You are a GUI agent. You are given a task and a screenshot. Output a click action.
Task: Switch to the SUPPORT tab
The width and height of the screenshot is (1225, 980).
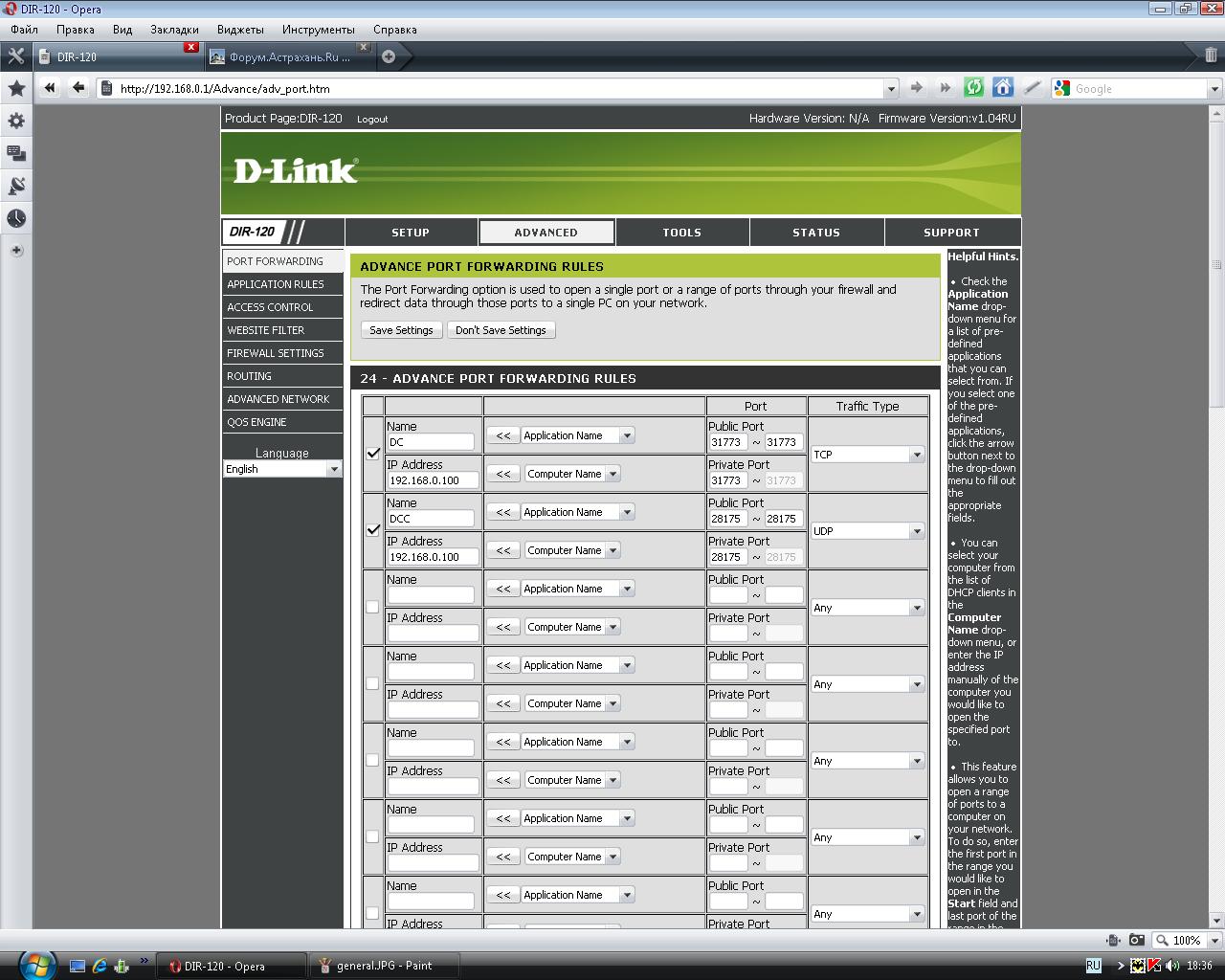(951, 233)
